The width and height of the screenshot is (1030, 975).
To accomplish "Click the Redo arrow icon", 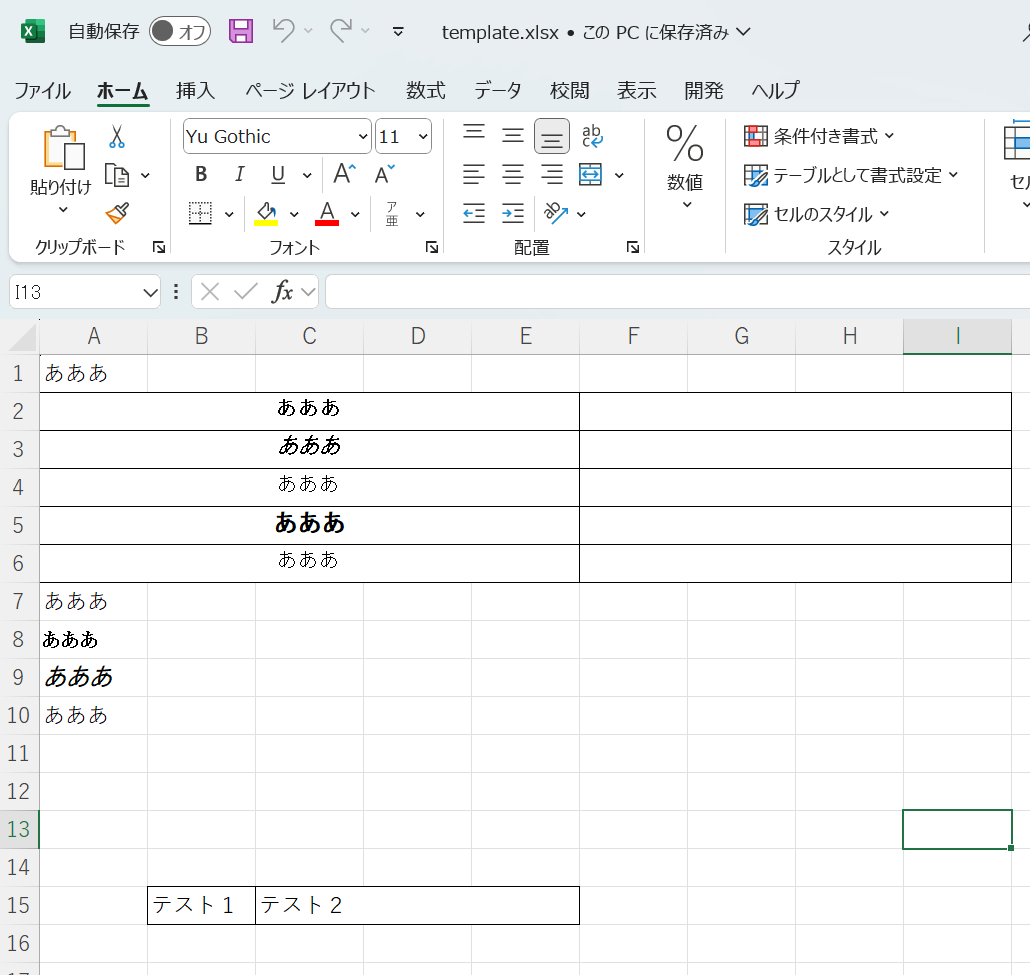I will tap(341, 31).
